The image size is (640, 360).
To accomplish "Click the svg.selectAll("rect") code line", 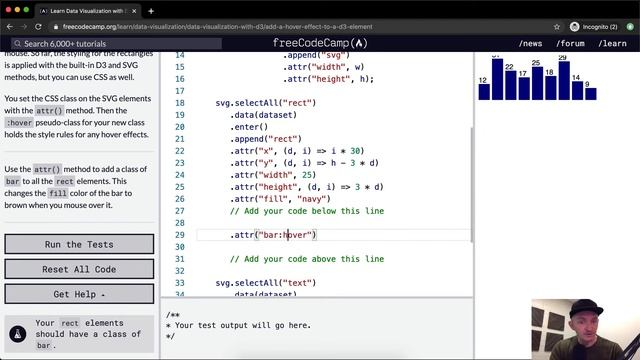I will [x=266, y=103].
